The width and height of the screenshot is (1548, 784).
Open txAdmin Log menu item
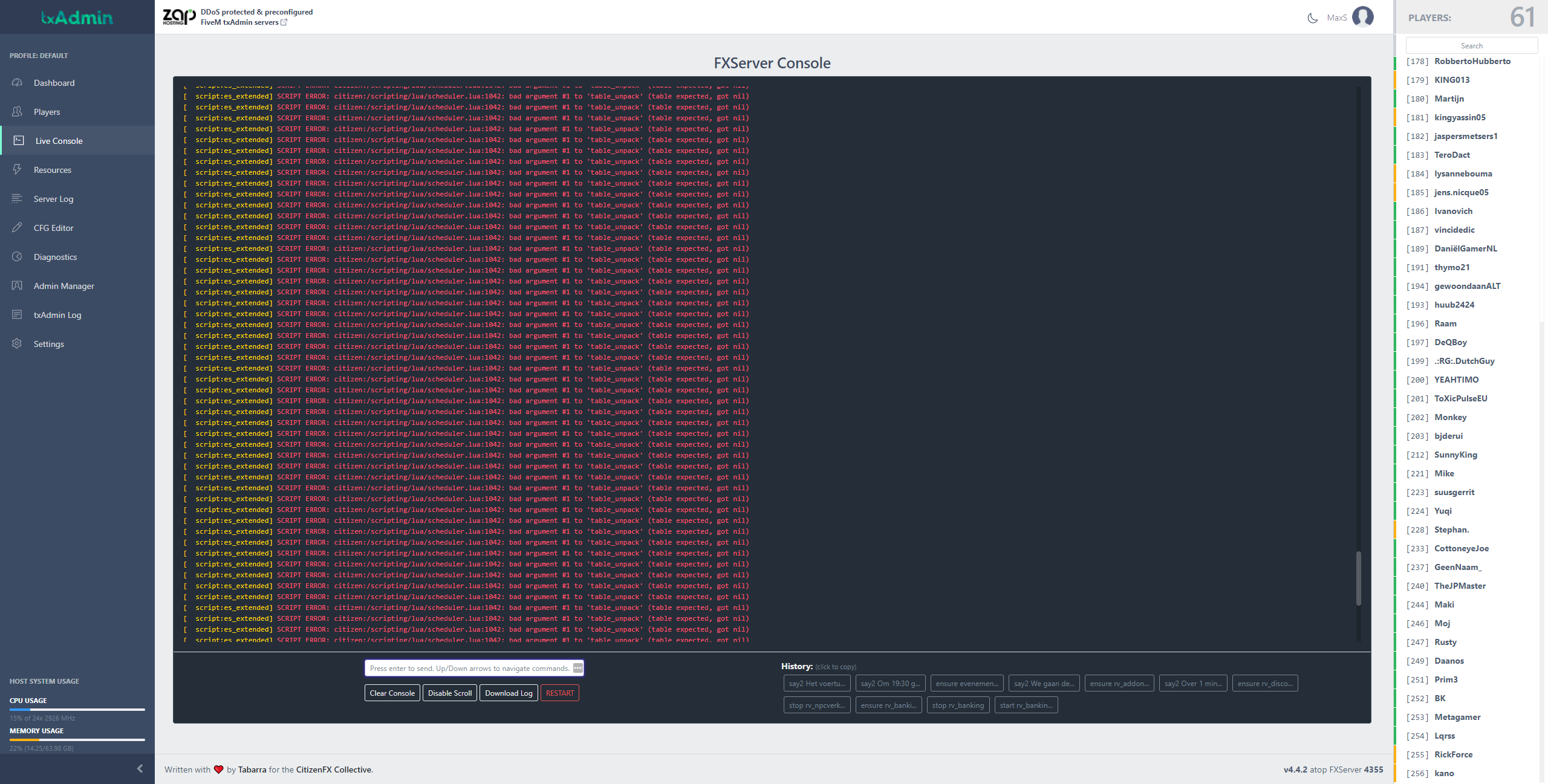coord(57,315)
